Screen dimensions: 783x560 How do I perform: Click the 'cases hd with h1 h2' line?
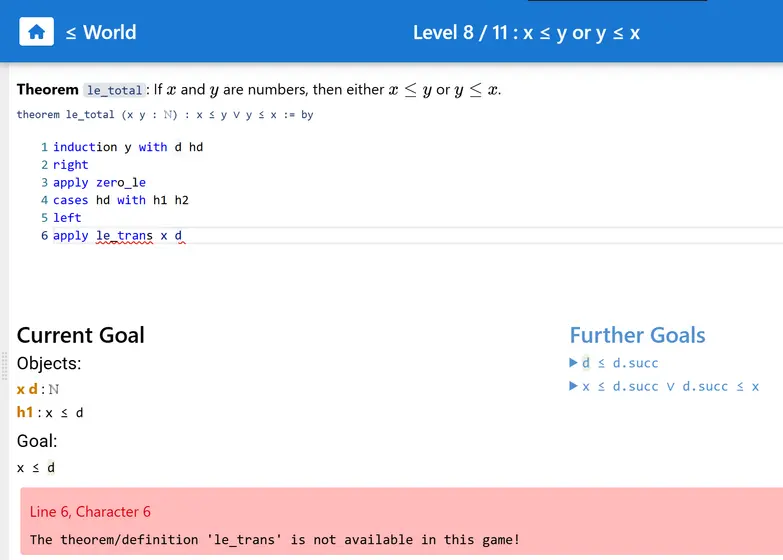point(120,200)
